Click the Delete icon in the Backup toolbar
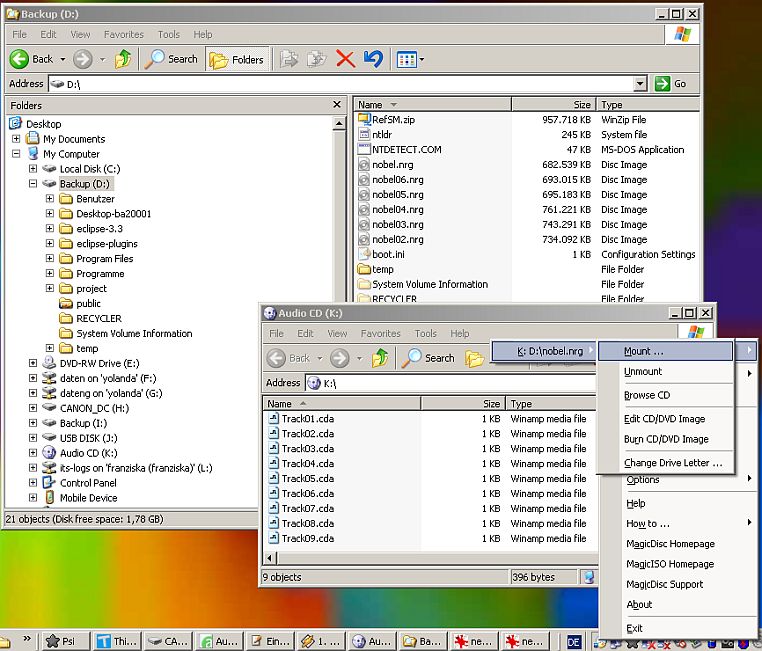This screenshot has height=651, width=762. (x=346, y=59)
